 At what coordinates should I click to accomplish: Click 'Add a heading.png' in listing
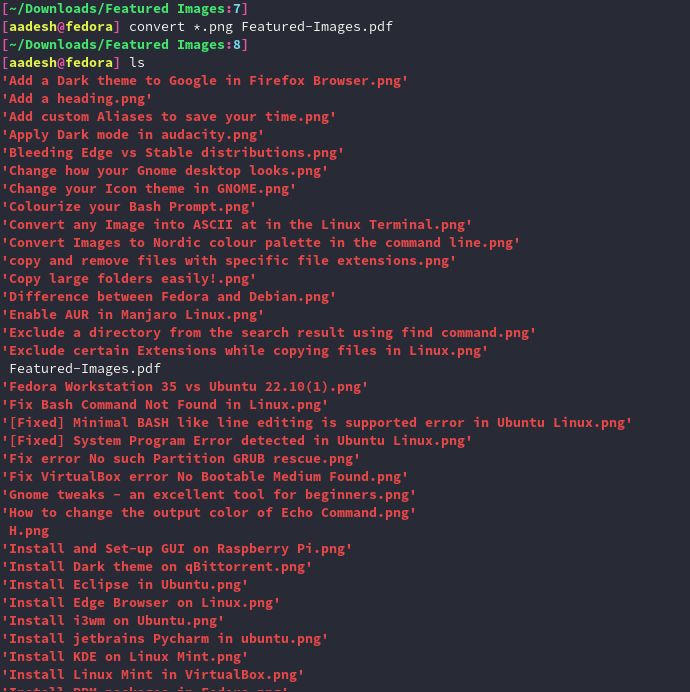click(77, 98)
